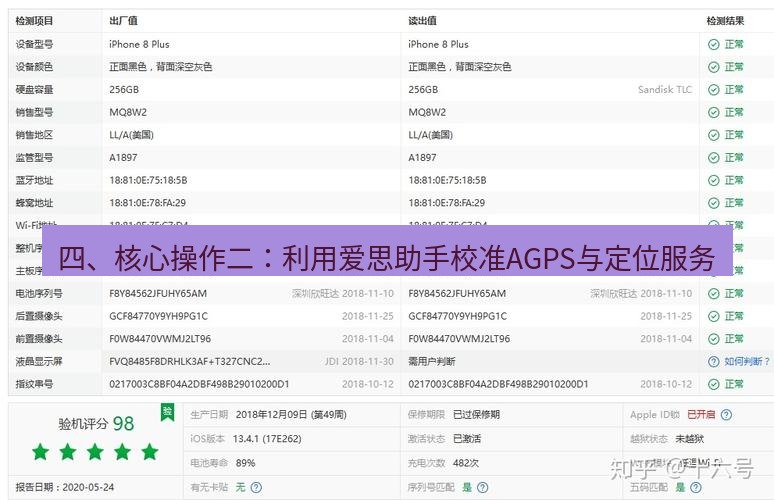Image resolution: width=774 pixels, height=500 pixels.
Task: Click the green check icon for 监管型号 row
Action: [x=713, y=158]
